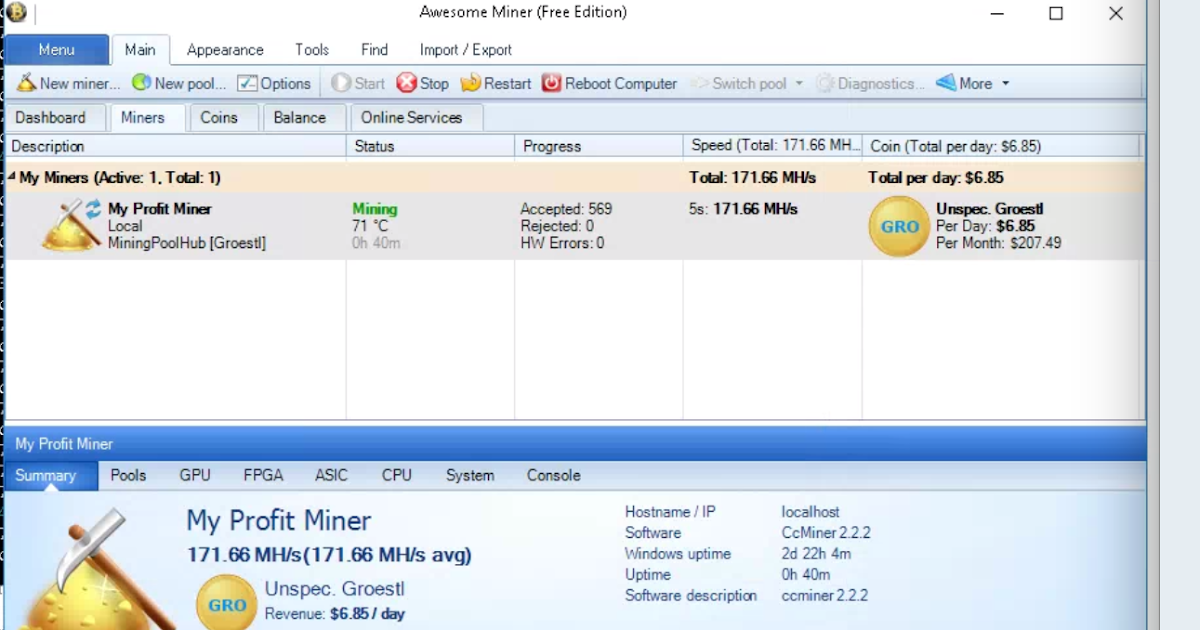
Task: Stop the miner with red Stop icon
Action: [x=407, y=83]
